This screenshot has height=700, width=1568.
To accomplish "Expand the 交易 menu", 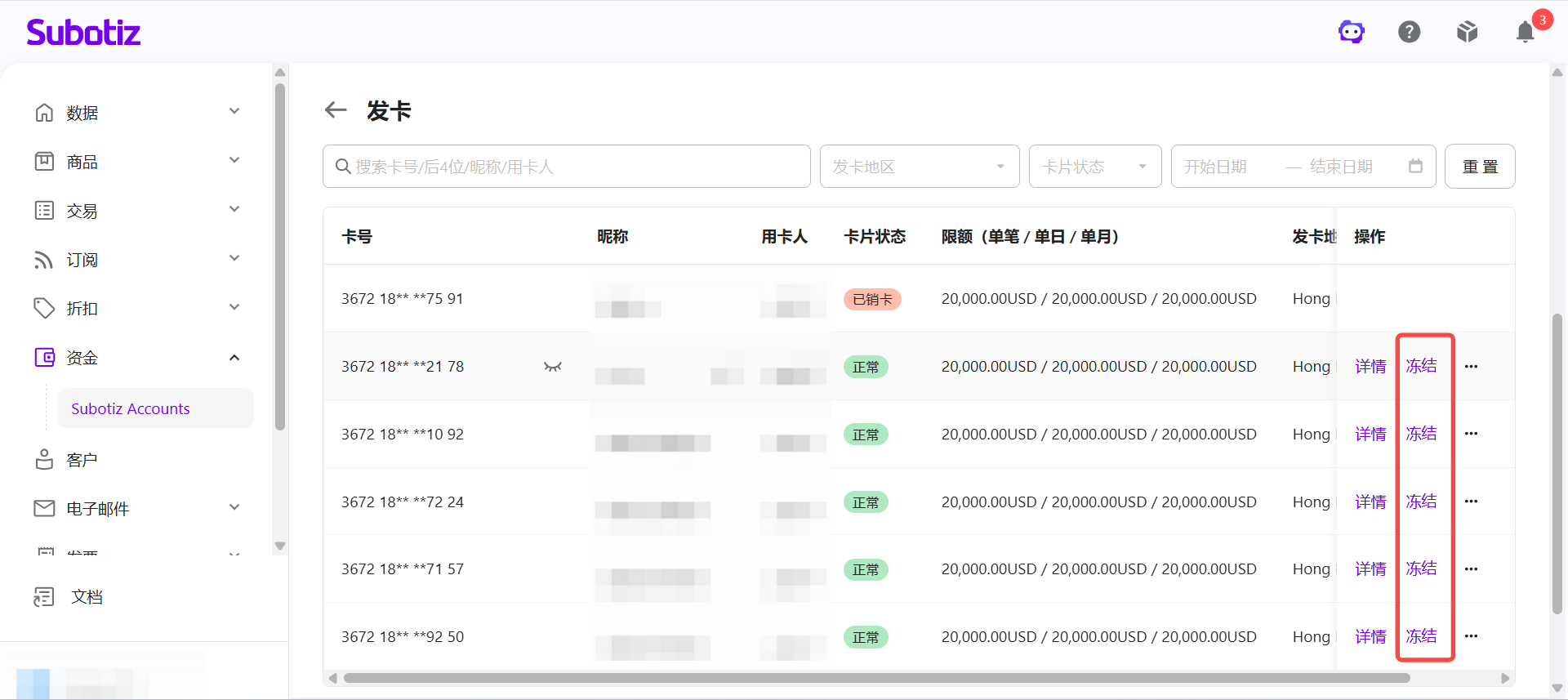I will (234, 209).
